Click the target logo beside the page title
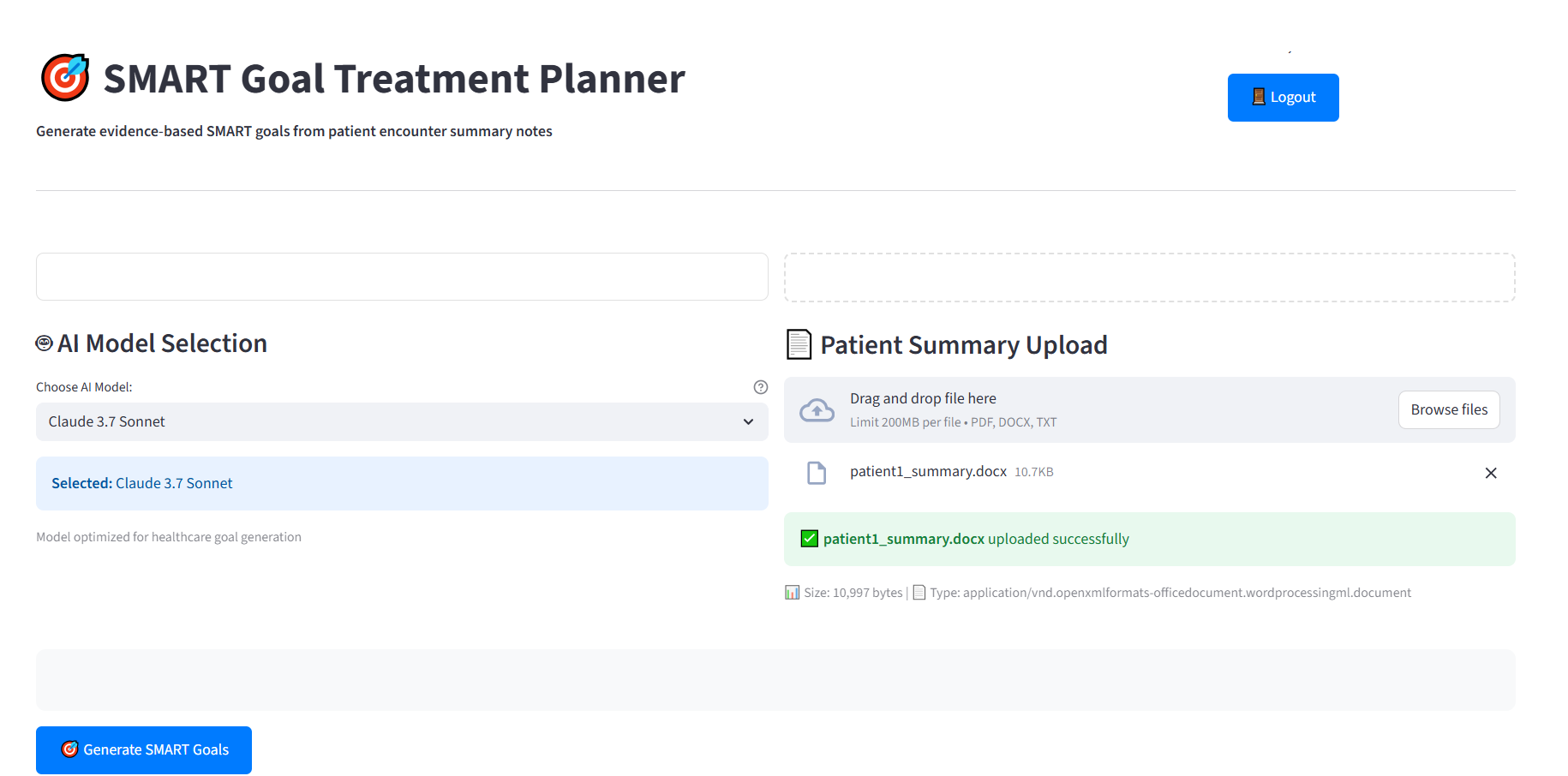Image resolution: width=1568 pixels, height=776 pixels. 65,78
